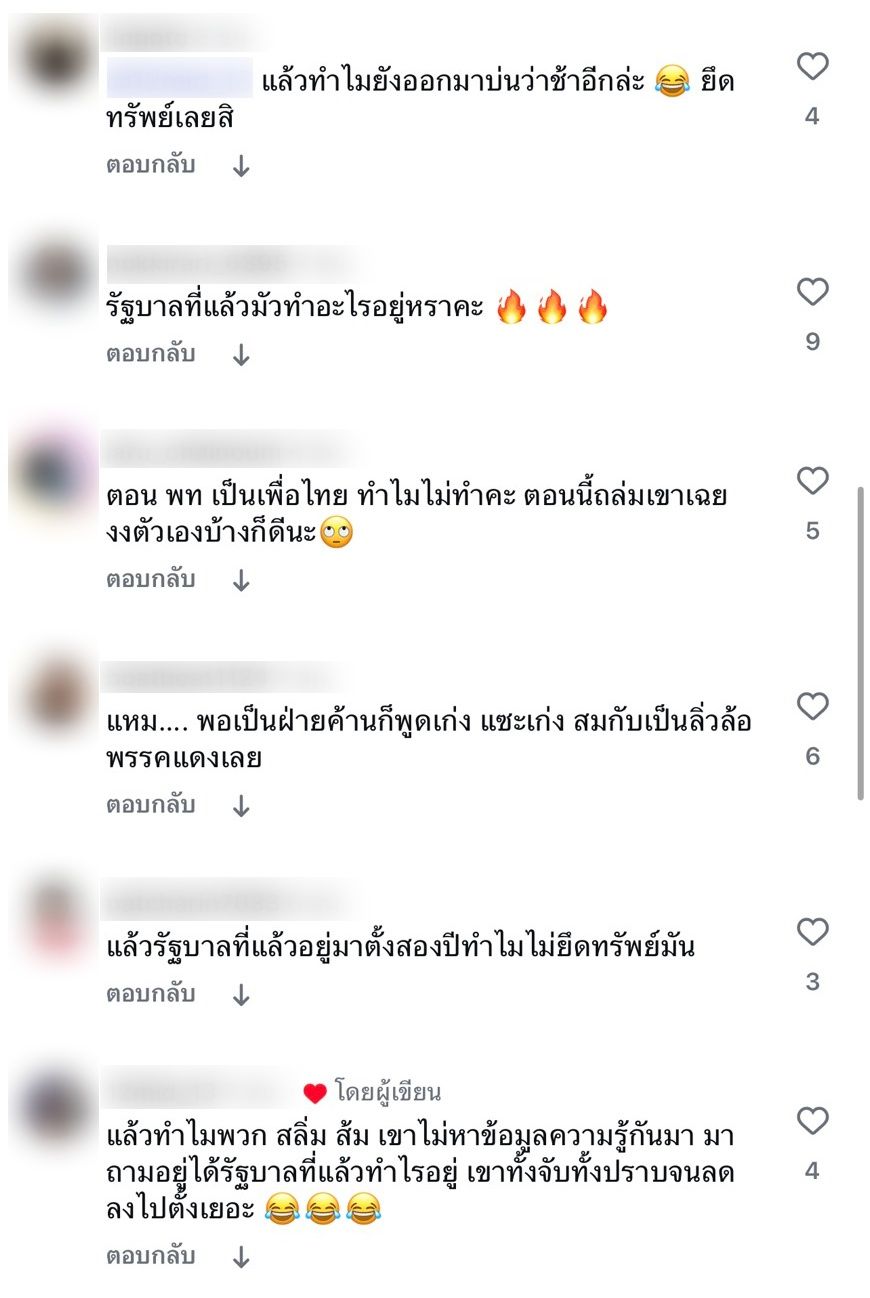Expand replies arrow under the สองปี comment
870x1298 pixels.
point(241,996)
